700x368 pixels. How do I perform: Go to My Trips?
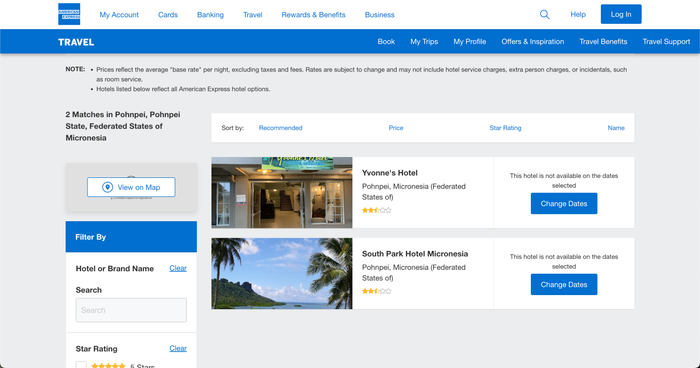tap(424, 42)
